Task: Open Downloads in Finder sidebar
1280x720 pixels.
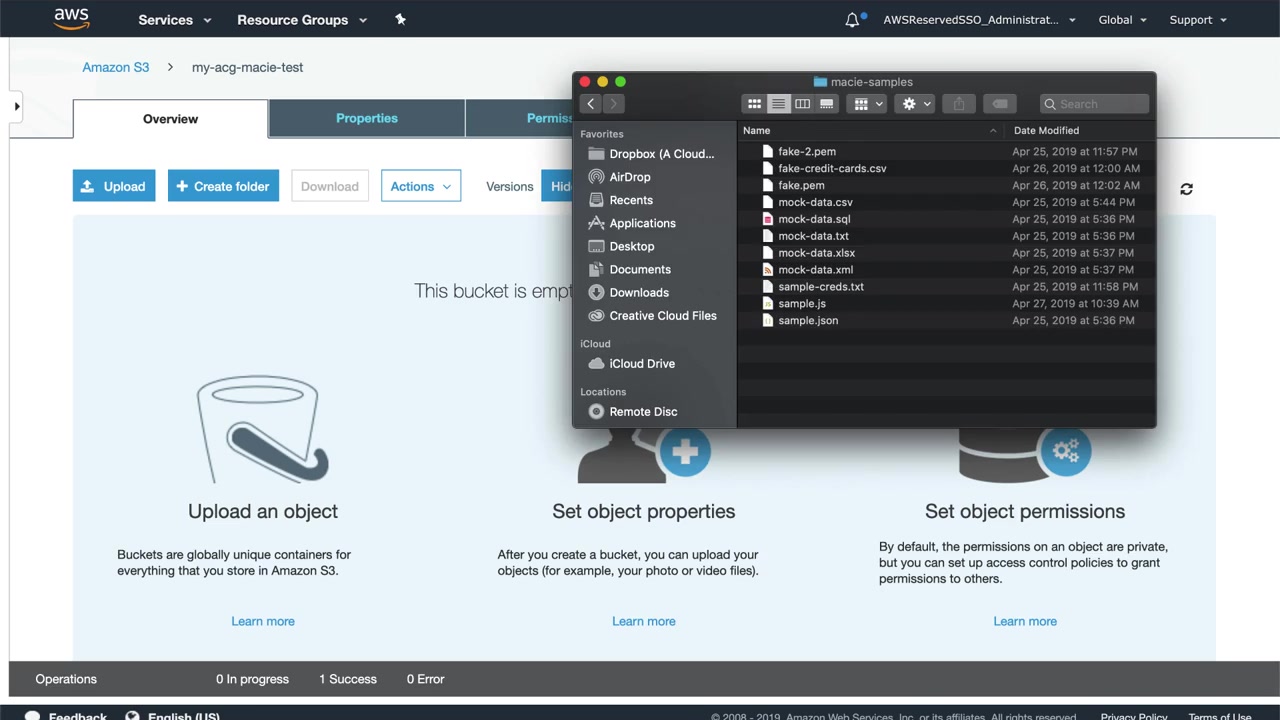Action: pos(629,292)
